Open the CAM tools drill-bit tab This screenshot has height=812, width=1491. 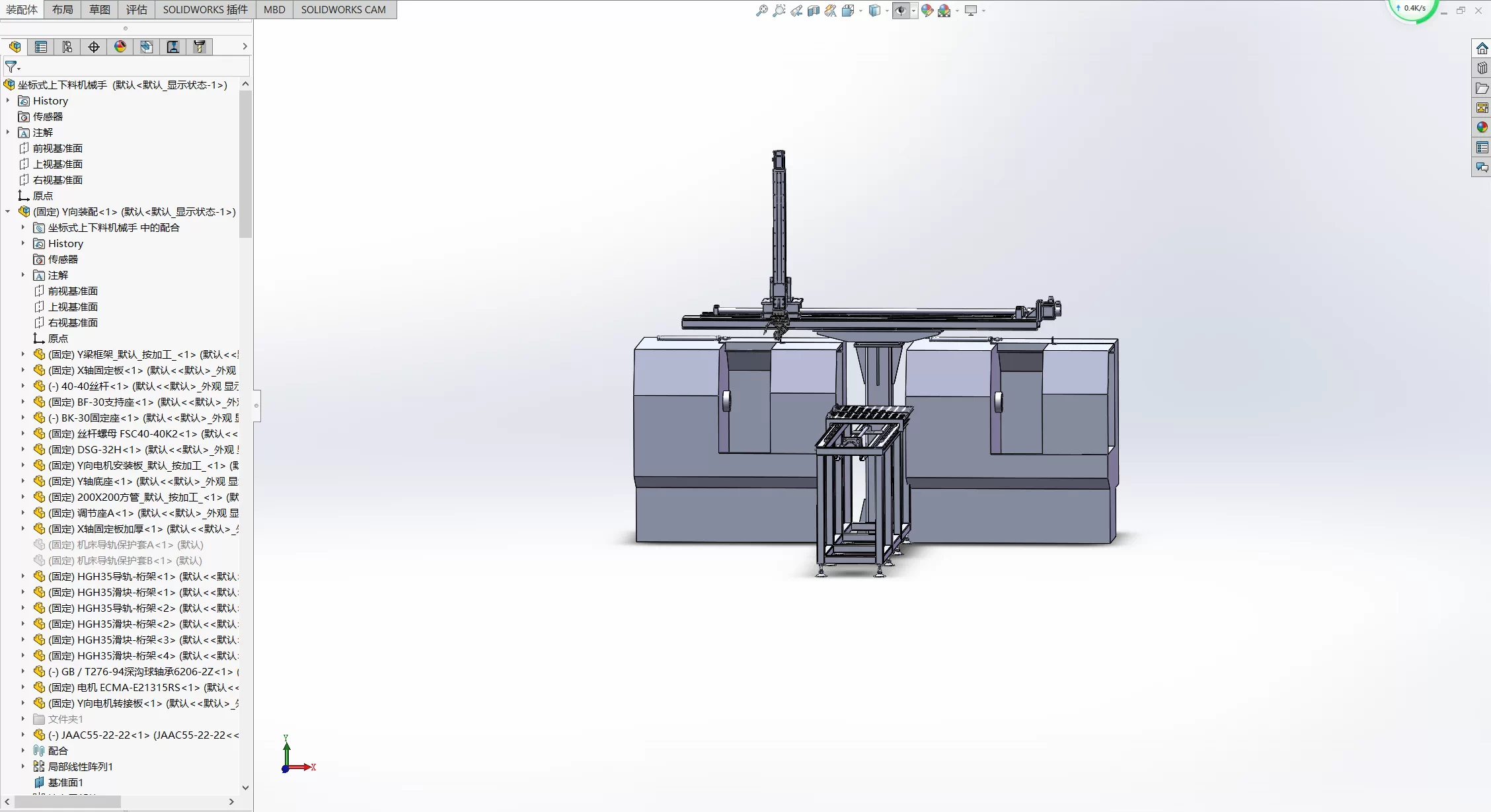click(200, 46)
